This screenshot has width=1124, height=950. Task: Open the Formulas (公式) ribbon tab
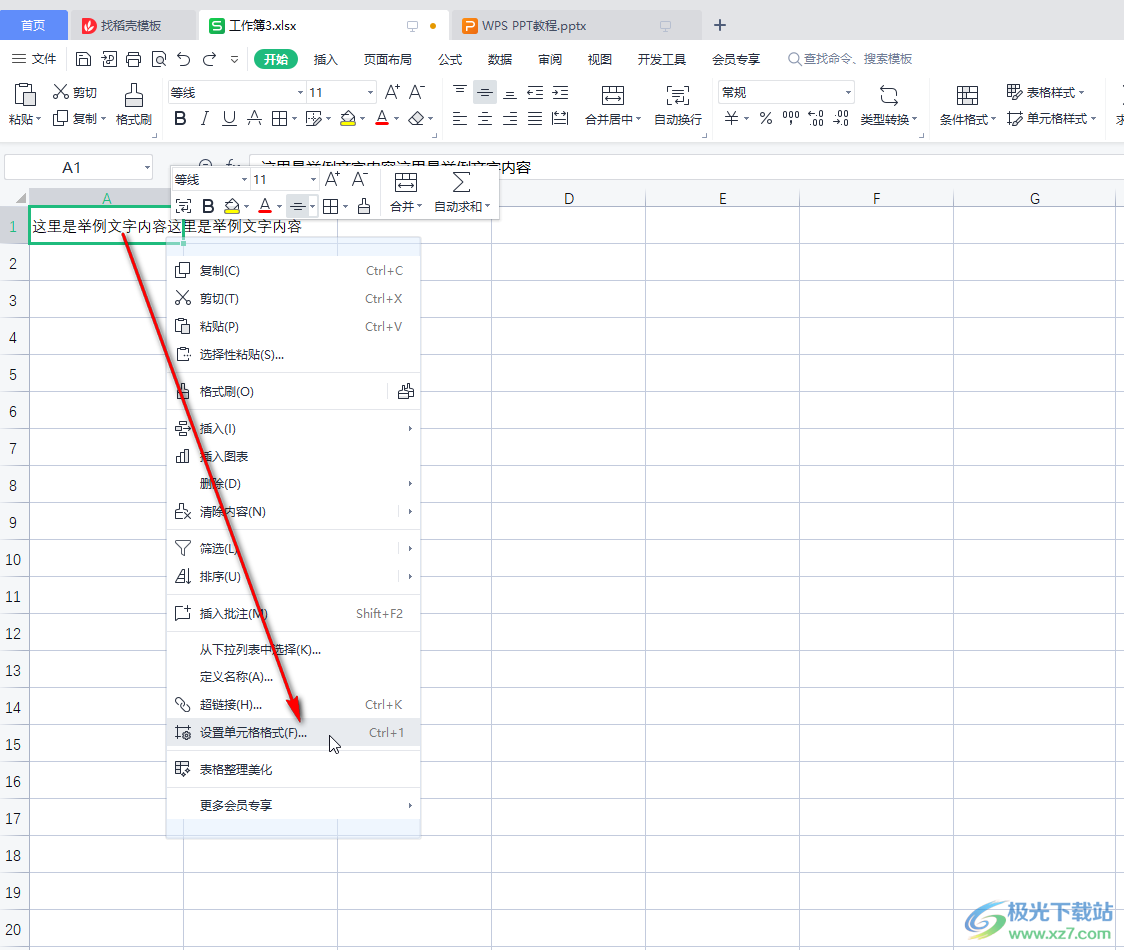pos(450,60)
